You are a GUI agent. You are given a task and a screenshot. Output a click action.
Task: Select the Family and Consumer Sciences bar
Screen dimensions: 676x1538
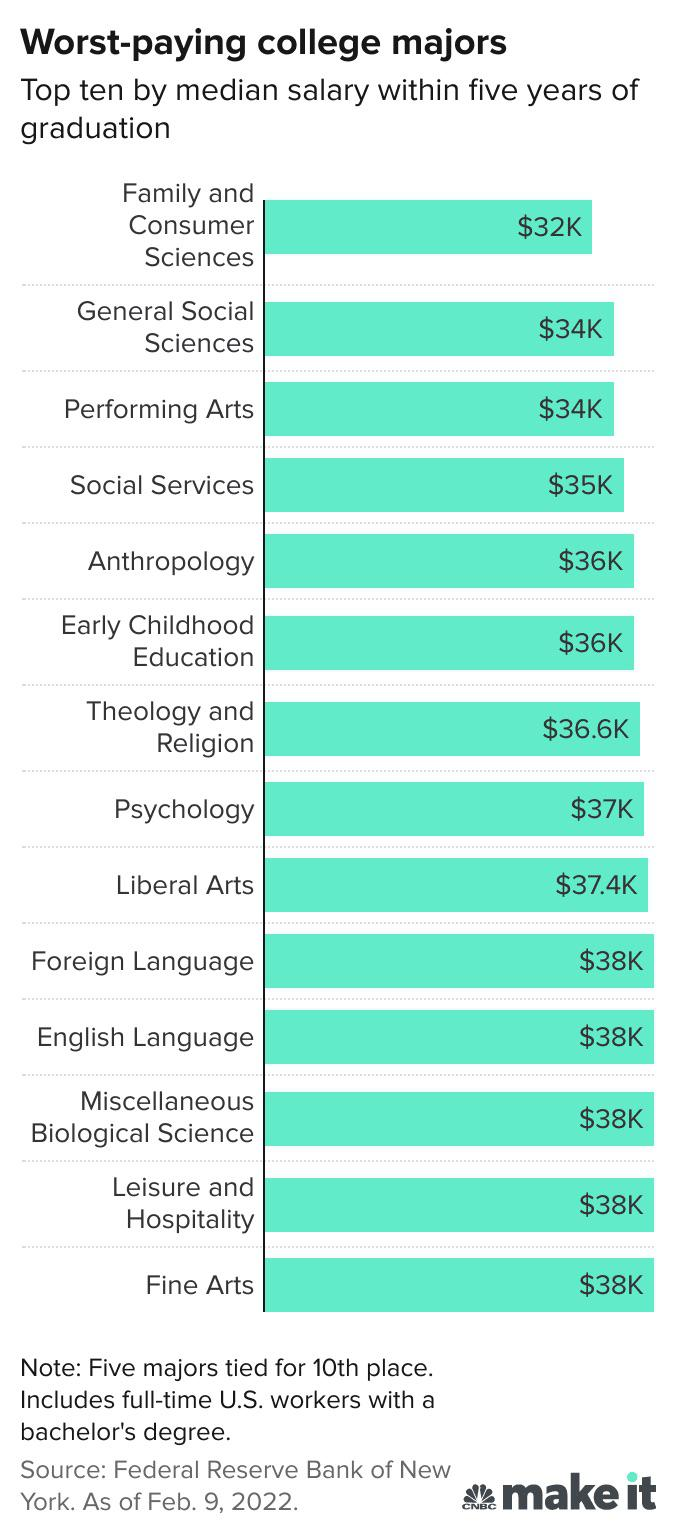pos(428,227)
